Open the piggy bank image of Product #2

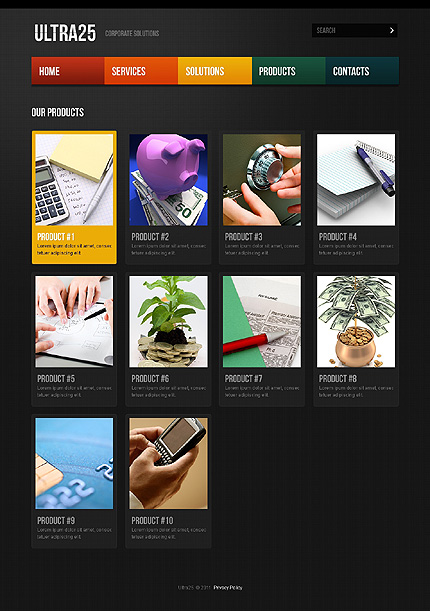(x=168, y=180)
